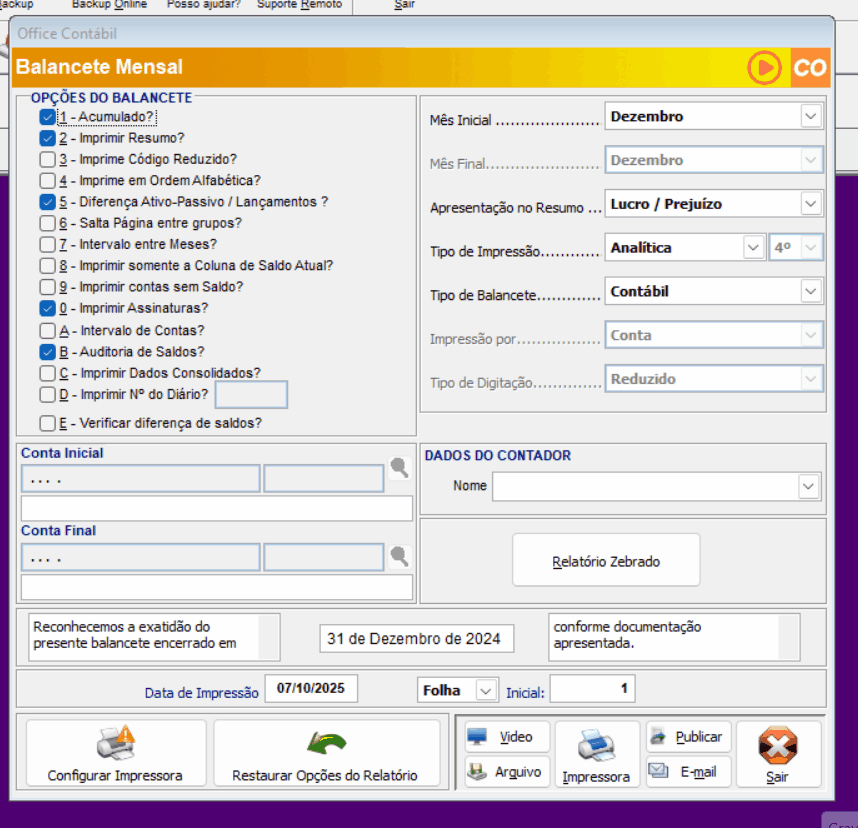Click Restaurar Opções do Relatório
The width and height of the screenshot is (858, 828).
pyautogui.click(x=325, y=755)
